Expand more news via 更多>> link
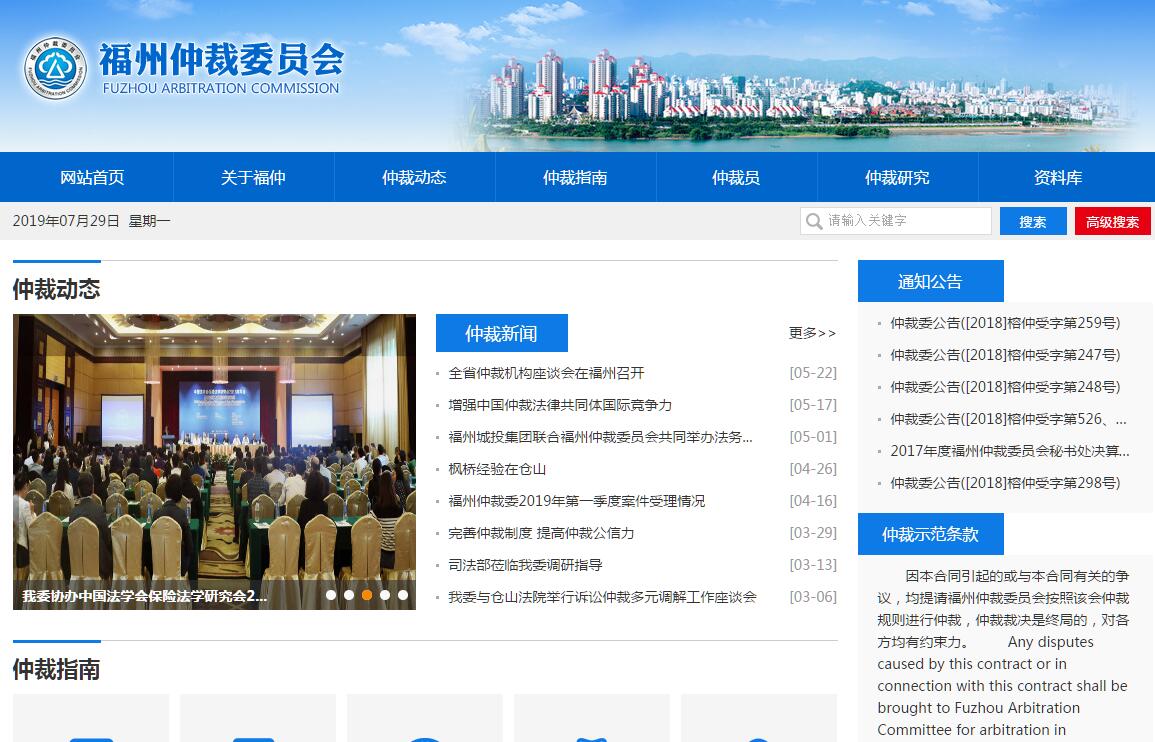This screenshot has width=1155, height=742. click(x=812, y=333)
